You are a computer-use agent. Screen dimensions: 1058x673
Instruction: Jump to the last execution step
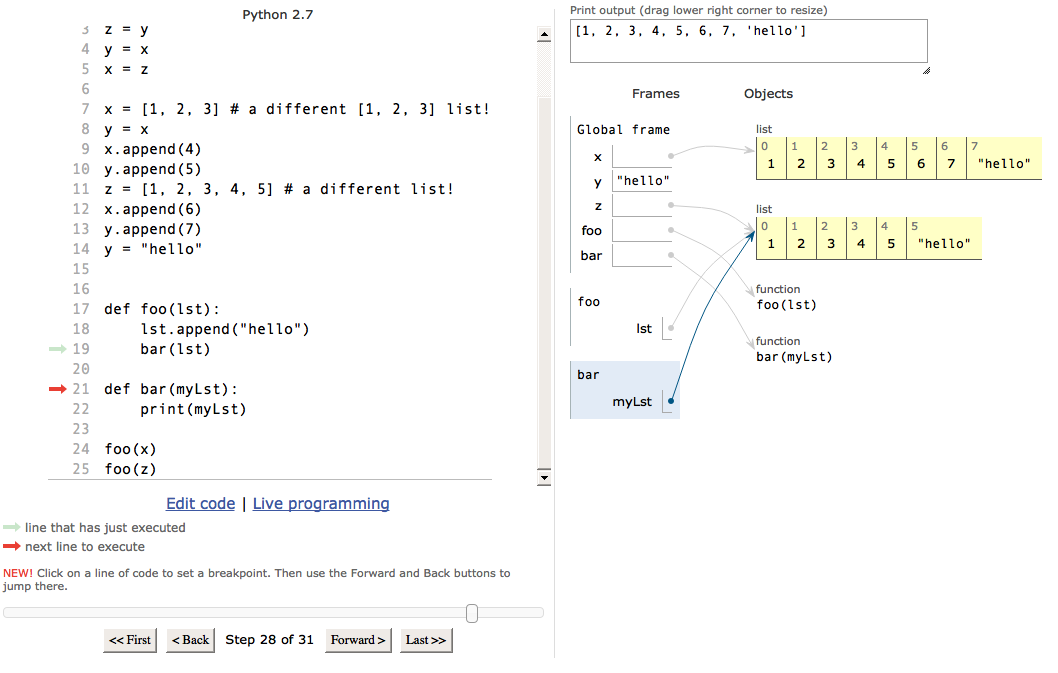[x=426, y=640]
